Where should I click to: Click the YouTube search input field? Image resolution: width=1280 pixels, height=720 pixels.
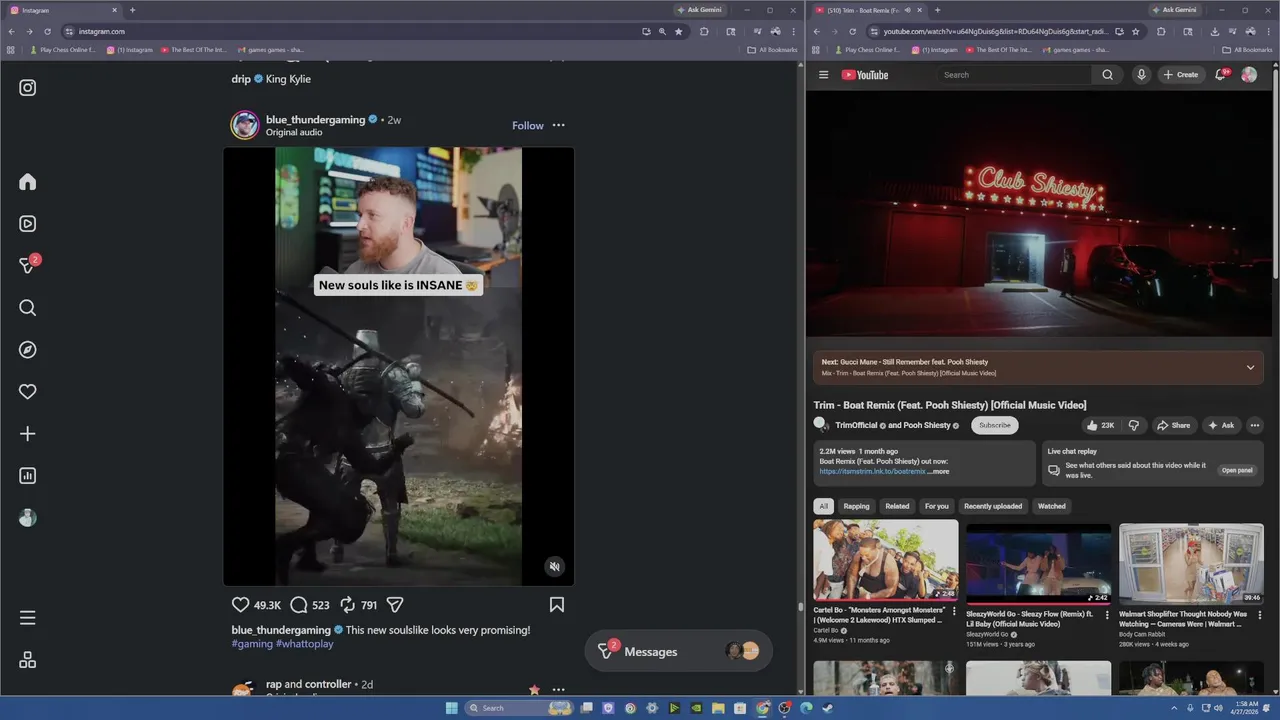pos(1014,75)
